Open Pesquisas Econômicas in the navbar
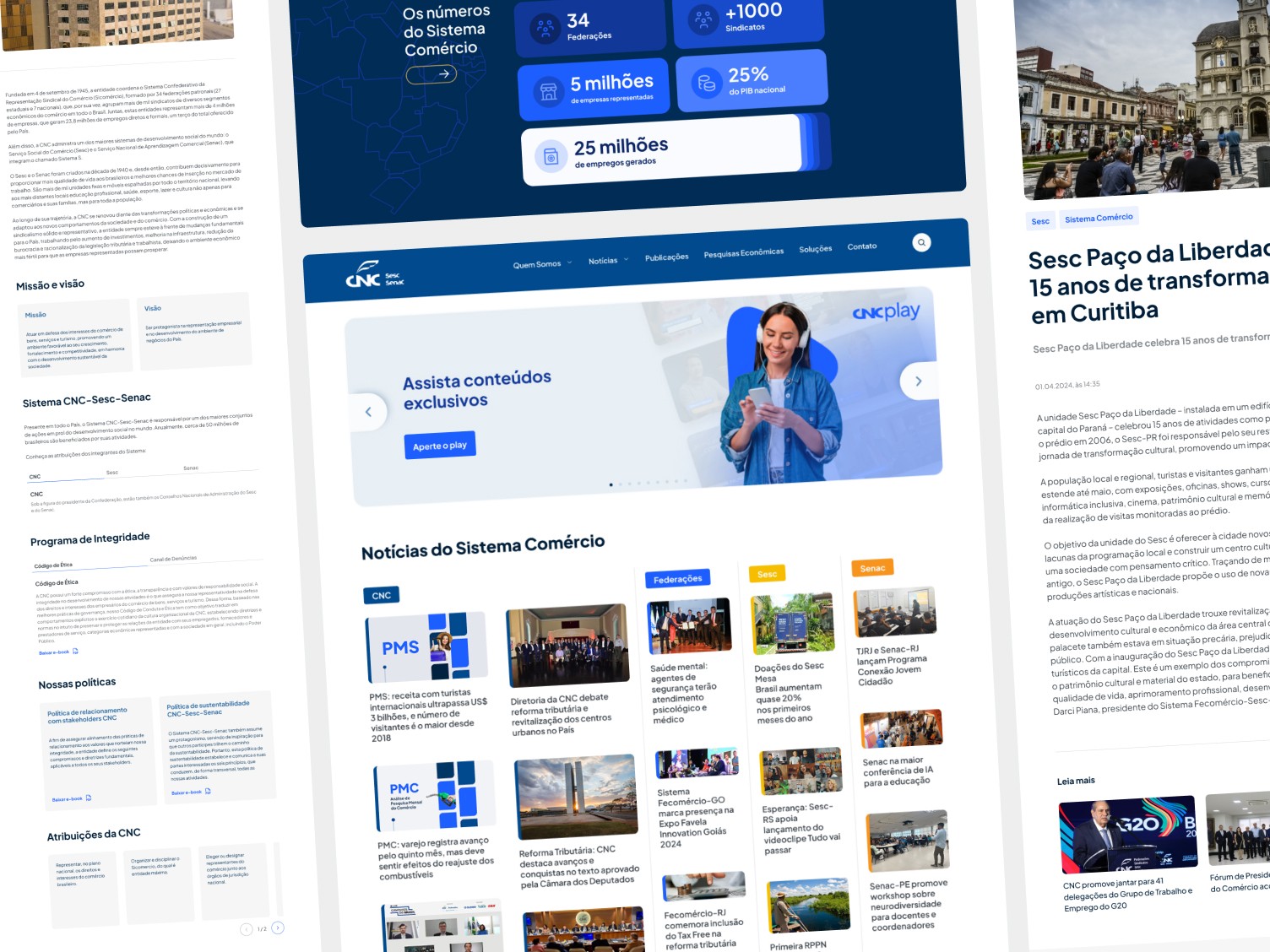Viewport: 1270px width, 952px height. [x=744, y=252]
